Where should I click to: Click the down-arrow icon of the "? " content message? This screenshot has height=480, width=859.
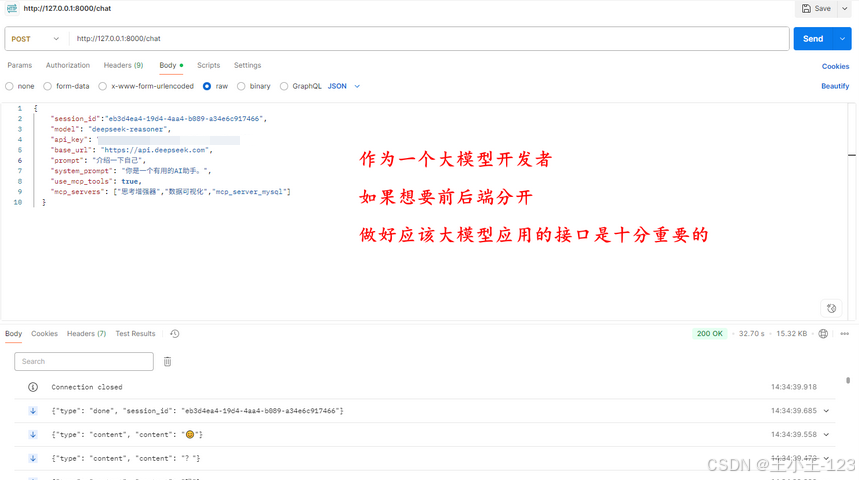click(x=33, y=458)
